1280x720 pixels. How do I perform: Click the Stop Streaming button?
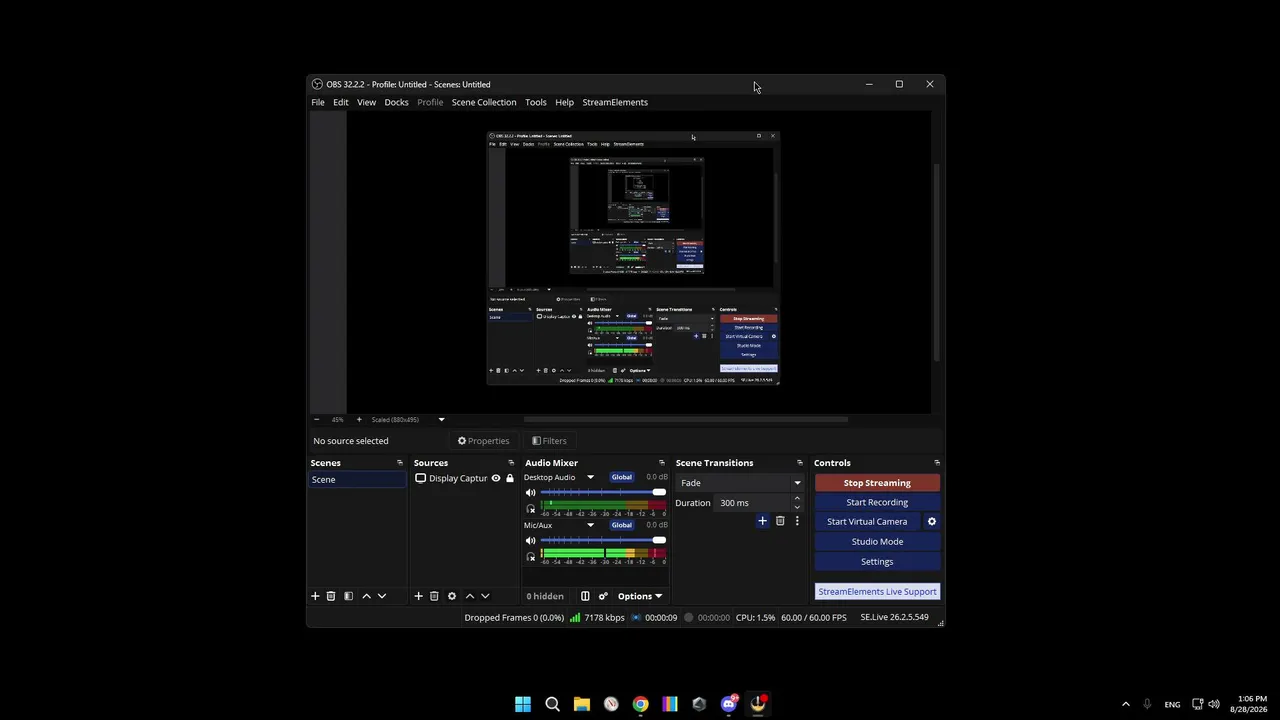point(877,483)
